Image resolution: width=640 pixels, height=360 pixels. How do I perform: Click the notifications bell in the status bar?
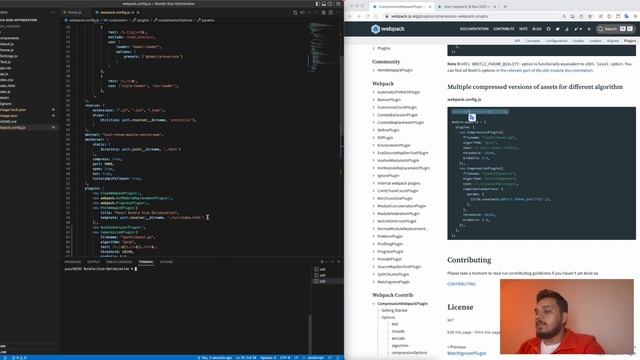(x=338, y=358)
